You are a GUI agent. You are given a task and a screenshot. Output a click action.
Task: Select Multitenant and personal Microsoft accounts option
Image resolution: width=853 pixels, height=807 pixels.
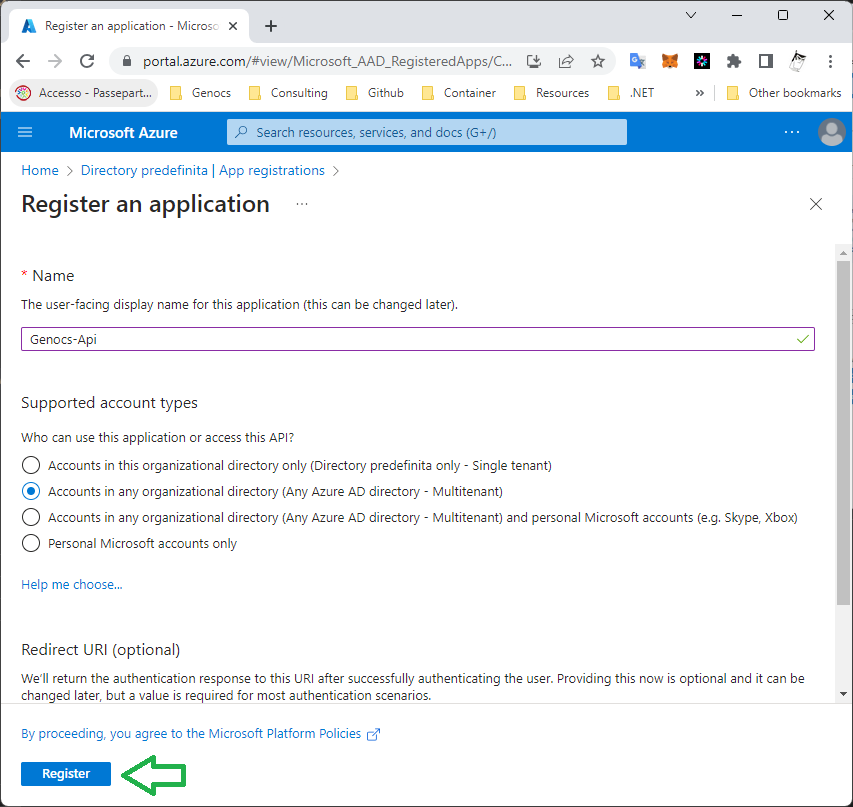pyautogui.click(x=31, y=517)
